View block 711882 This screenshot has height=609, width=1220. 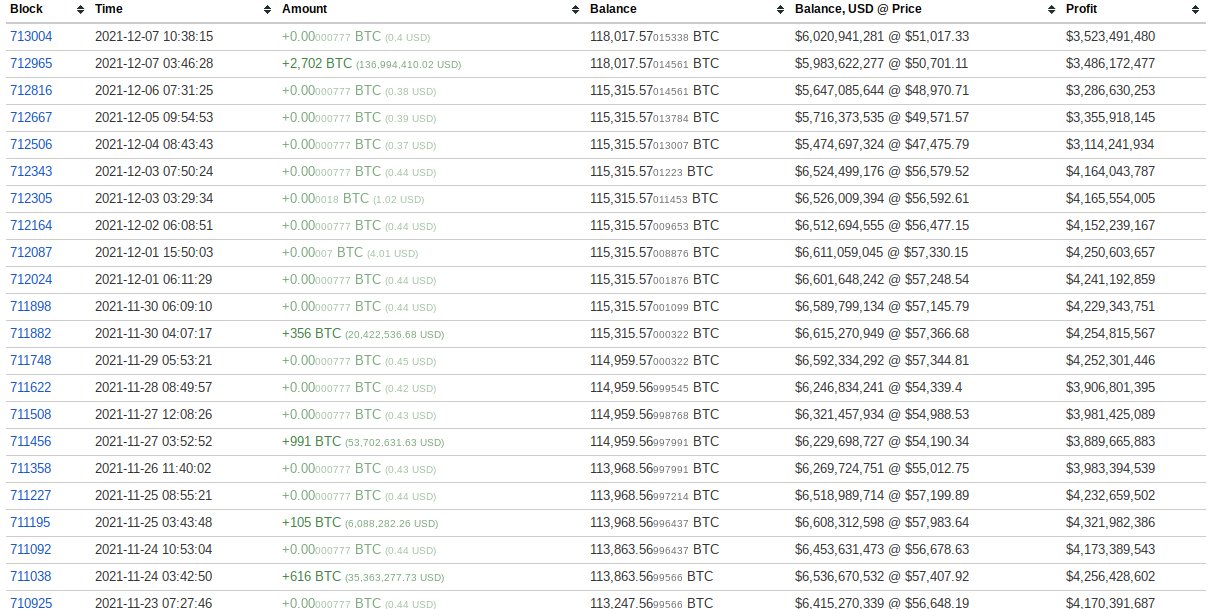[22, 333]
